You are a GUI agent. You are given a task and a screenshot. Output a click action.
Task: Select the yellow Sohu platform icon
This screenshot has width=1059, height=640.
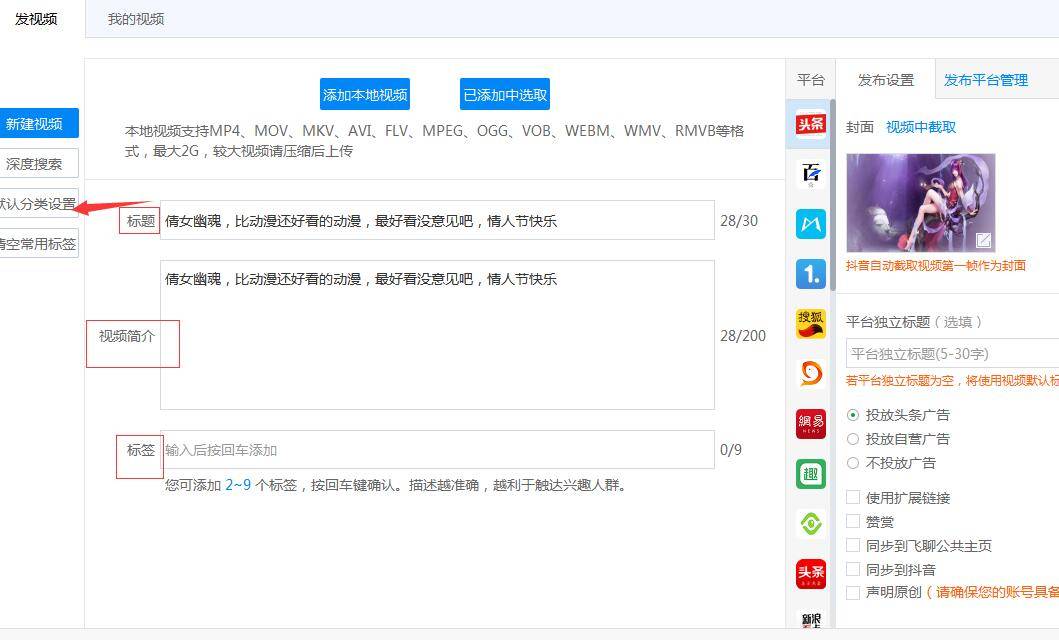point(810,324)
